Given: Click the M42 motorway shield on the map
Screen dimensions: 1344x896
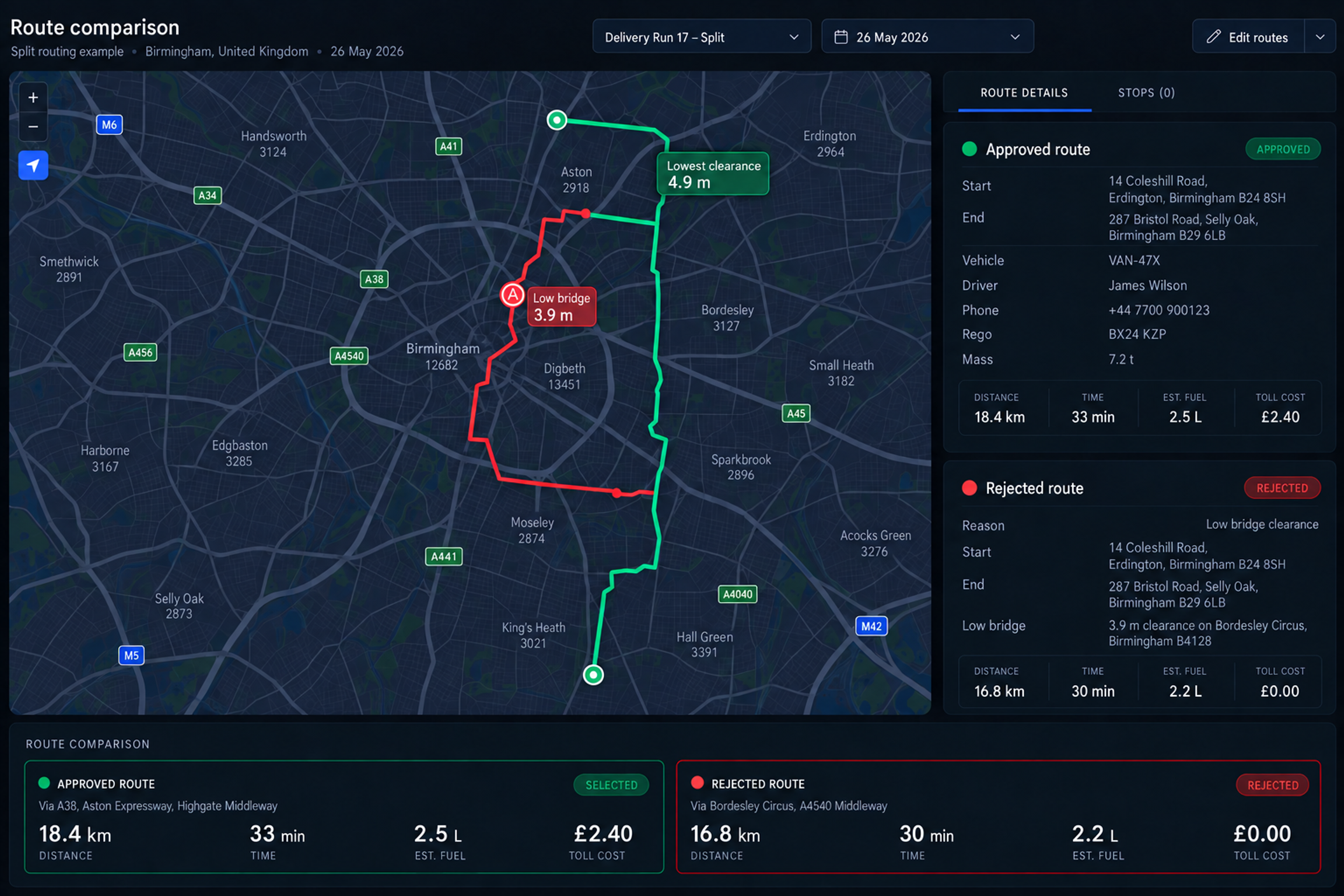Looking at the screenshot, I should click(x=871, y=626).
